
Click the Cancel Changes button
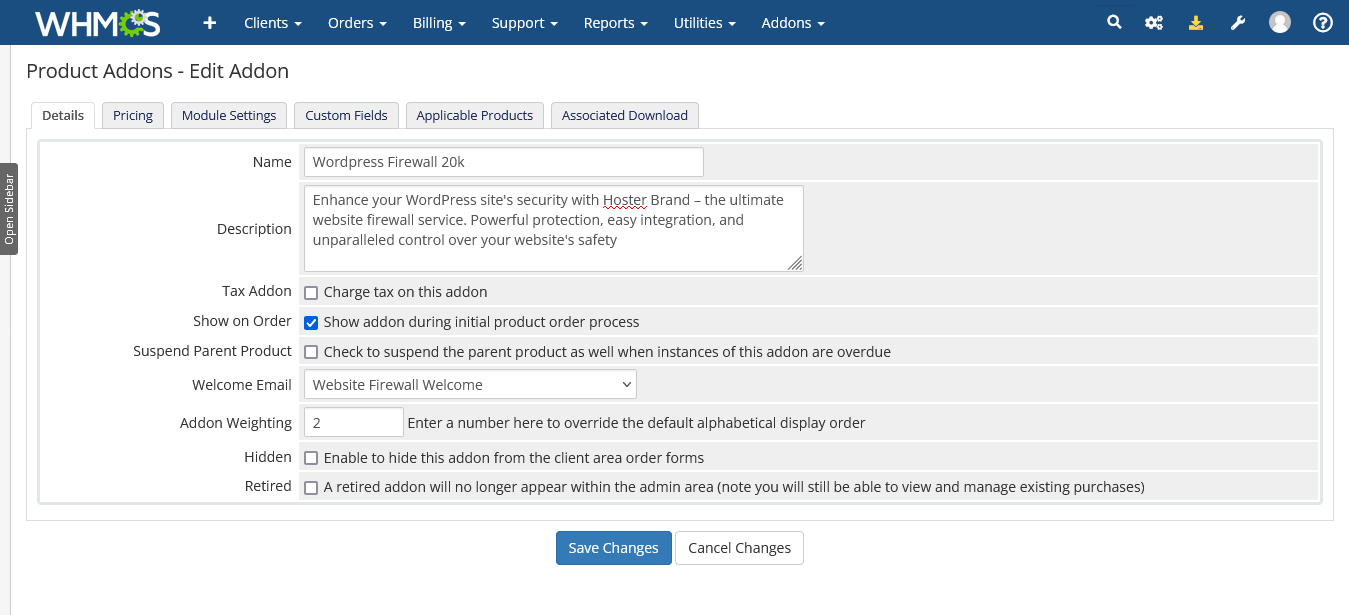739,548
